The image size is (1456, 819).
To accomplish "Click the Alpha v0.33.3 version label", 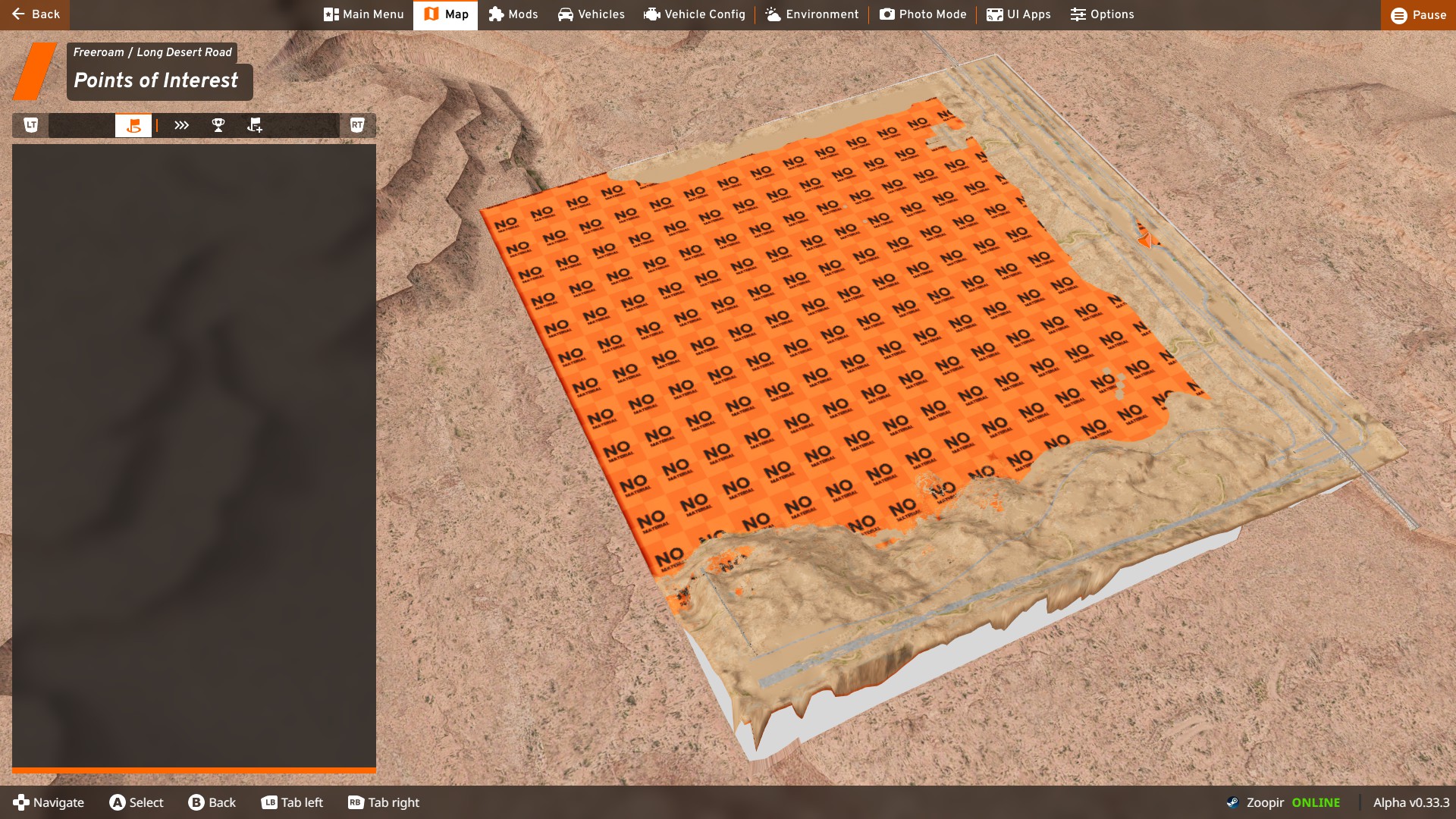I will click(x=1410, y=802).
